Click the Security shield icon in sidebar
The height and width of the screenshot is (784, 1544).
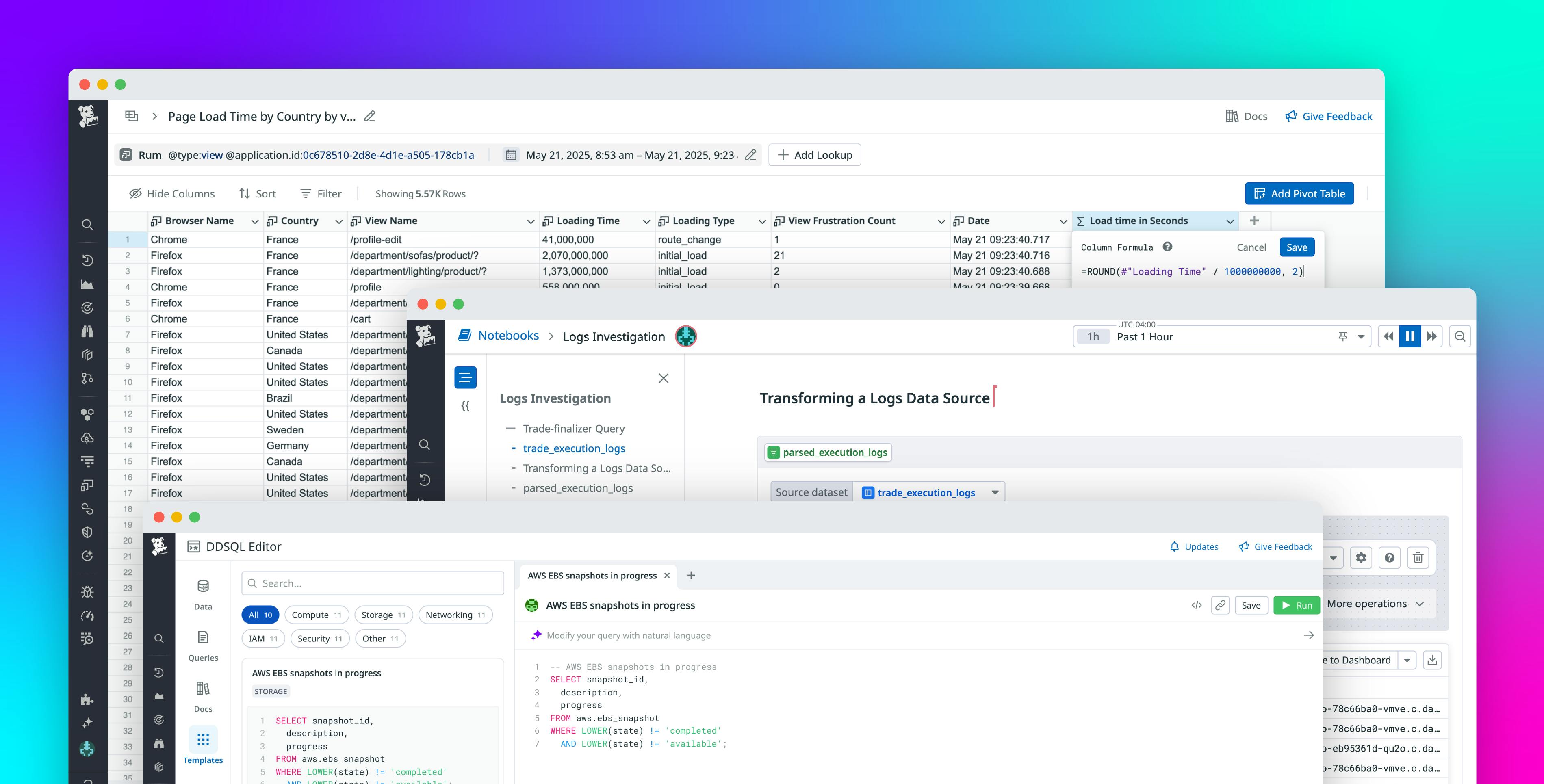[x=87, y=532]
